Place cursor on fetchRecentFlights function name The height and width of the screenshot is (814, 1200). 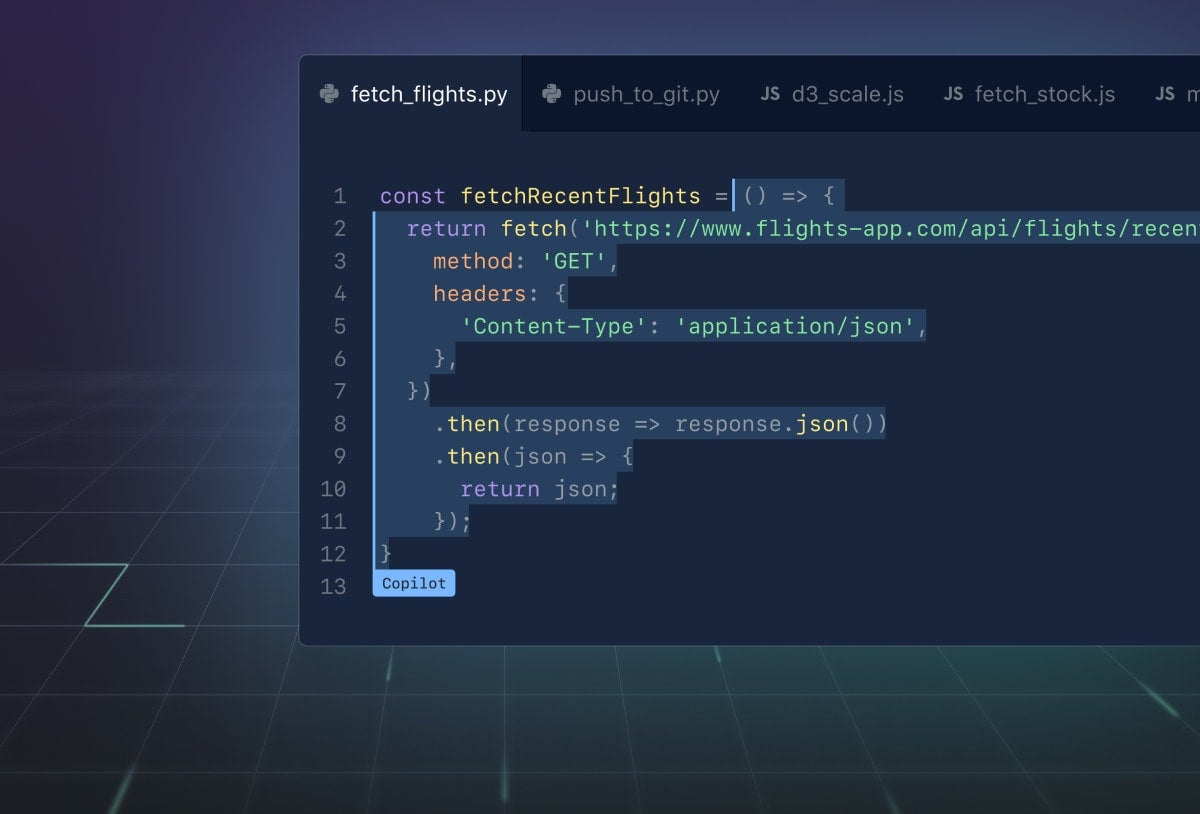pos(580,197)
